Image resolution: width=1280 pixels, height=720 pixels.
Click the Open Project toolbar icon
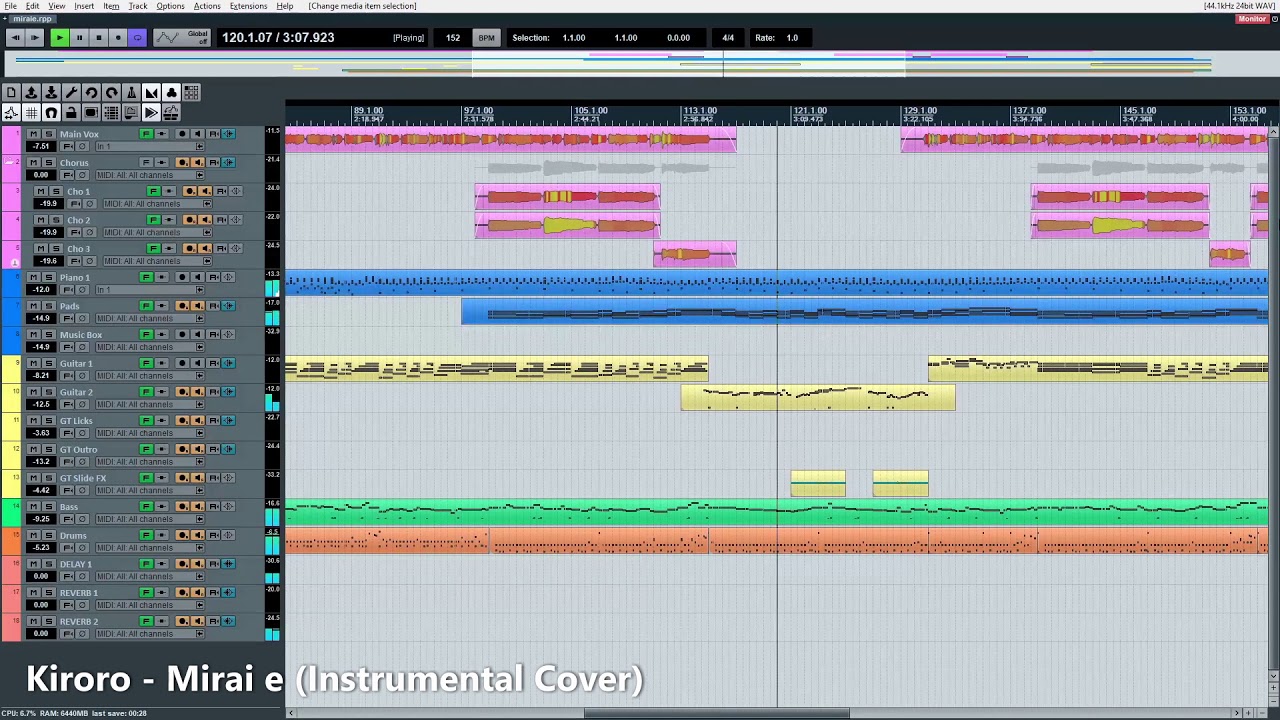(31, 92)
